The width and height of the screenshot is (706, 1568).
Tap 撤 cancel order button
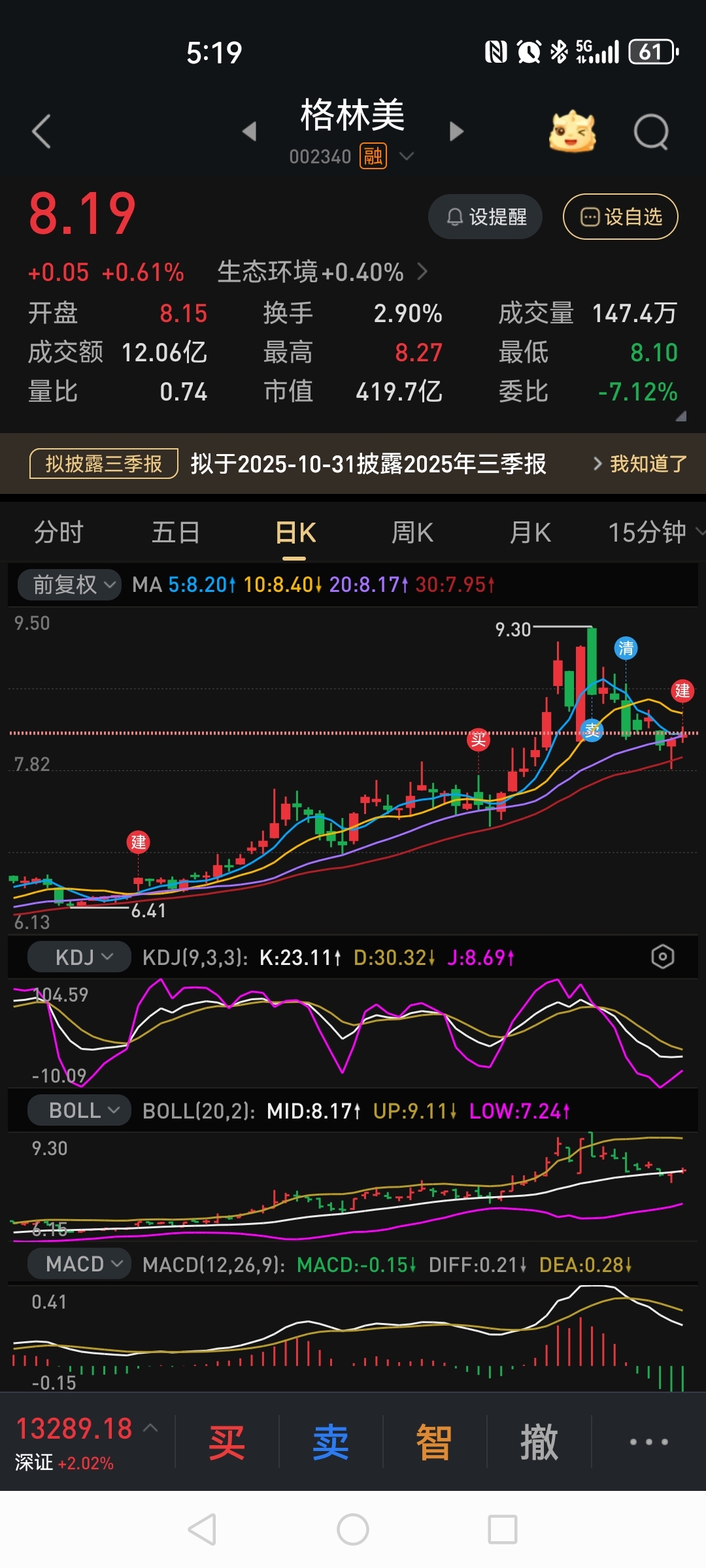point(539,1443)
